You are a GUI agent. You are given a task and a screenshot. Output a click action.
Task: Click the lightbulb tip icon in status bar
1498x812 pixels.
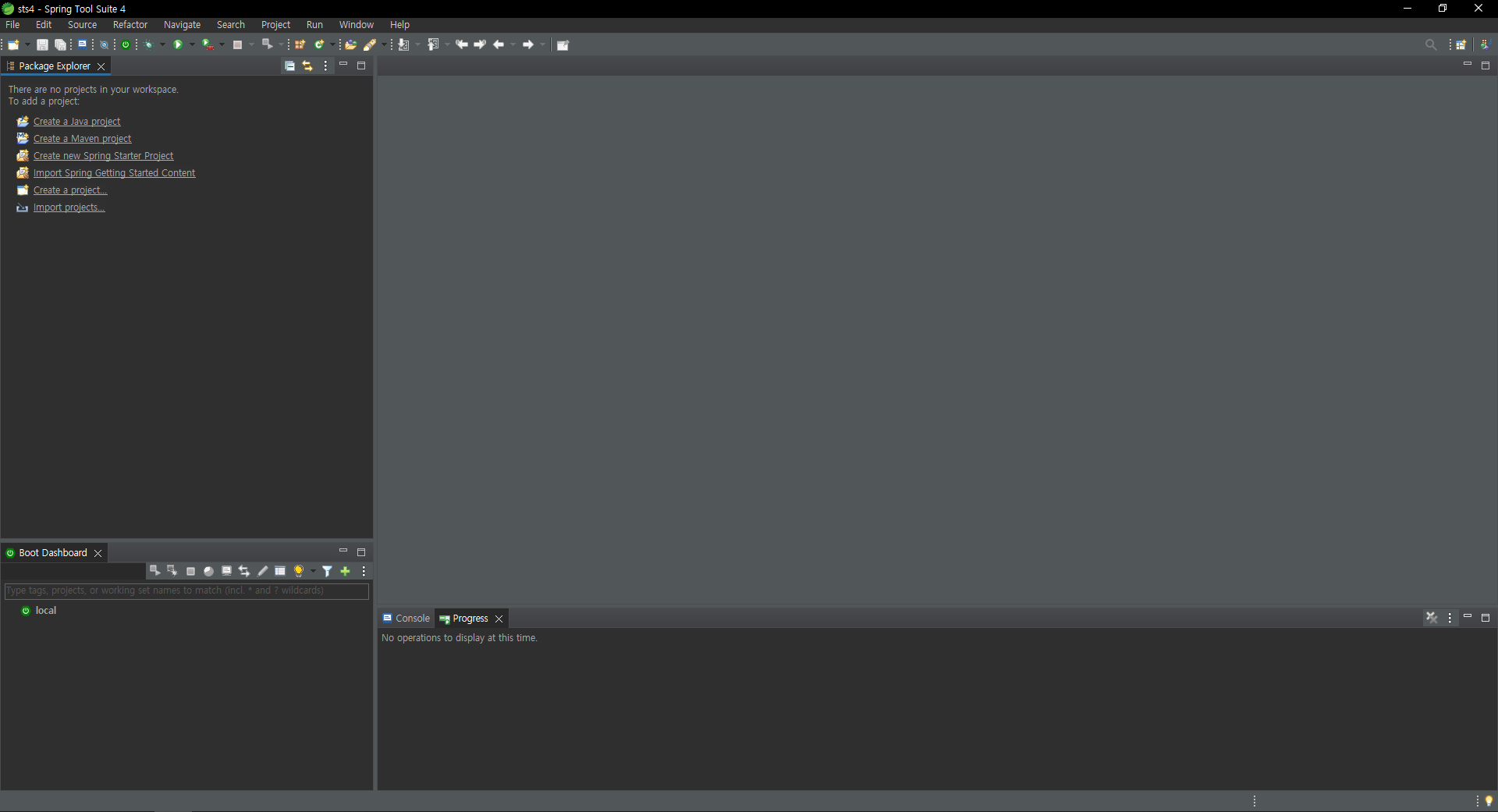pos(1489,801)
